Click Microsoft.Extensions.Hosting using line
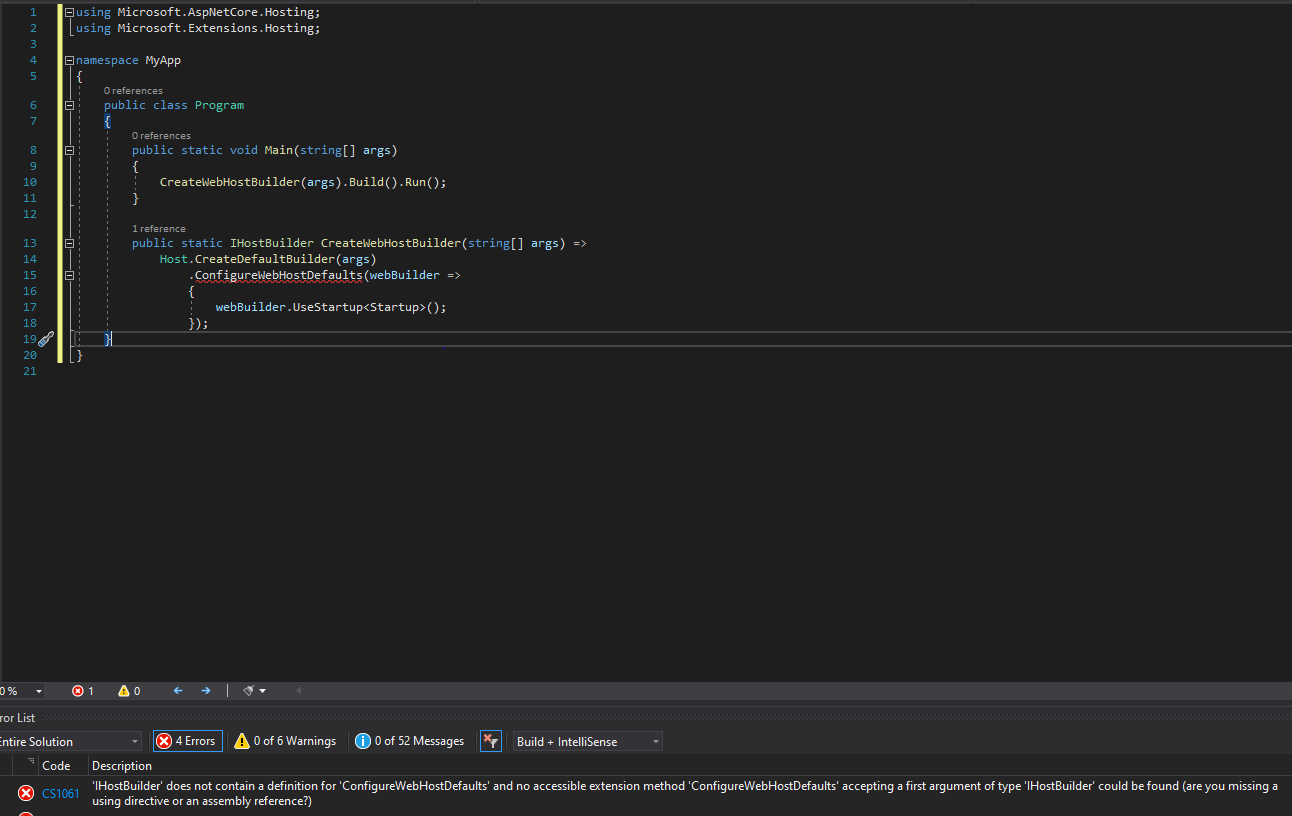The width and height of the screenshot is (1292, 816). pyautogui.click(x=198, y=28)
